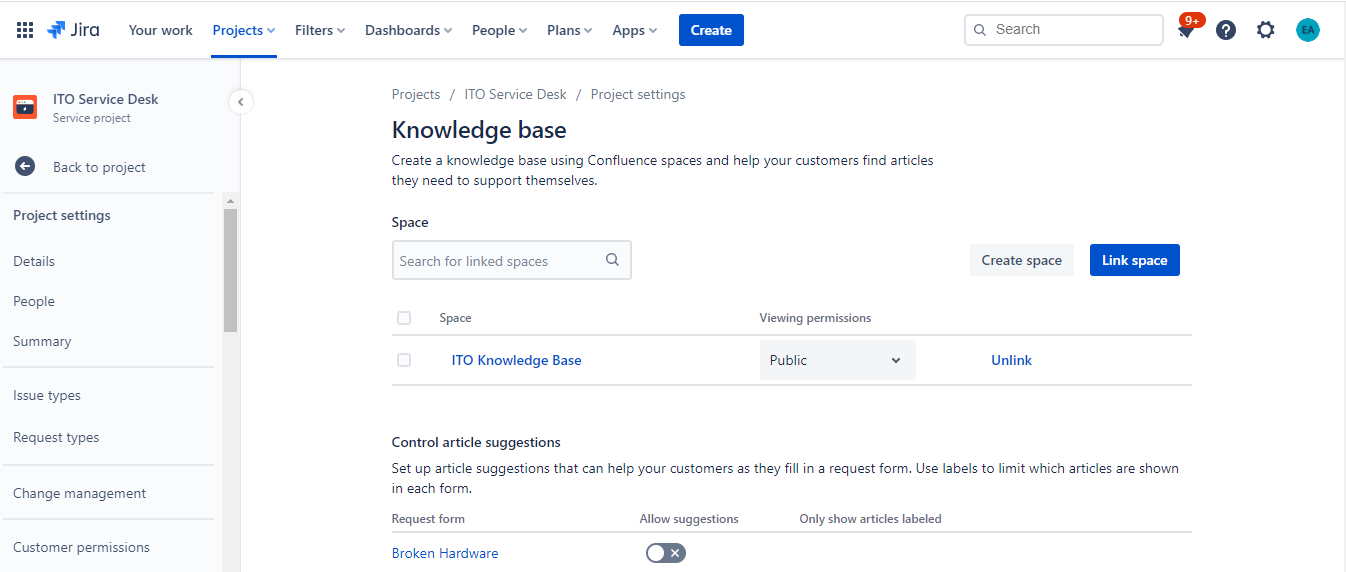Unlink the ITO Knowledge Base space
Viewport: 1346px width, 572px height.
pos(1011,360)
